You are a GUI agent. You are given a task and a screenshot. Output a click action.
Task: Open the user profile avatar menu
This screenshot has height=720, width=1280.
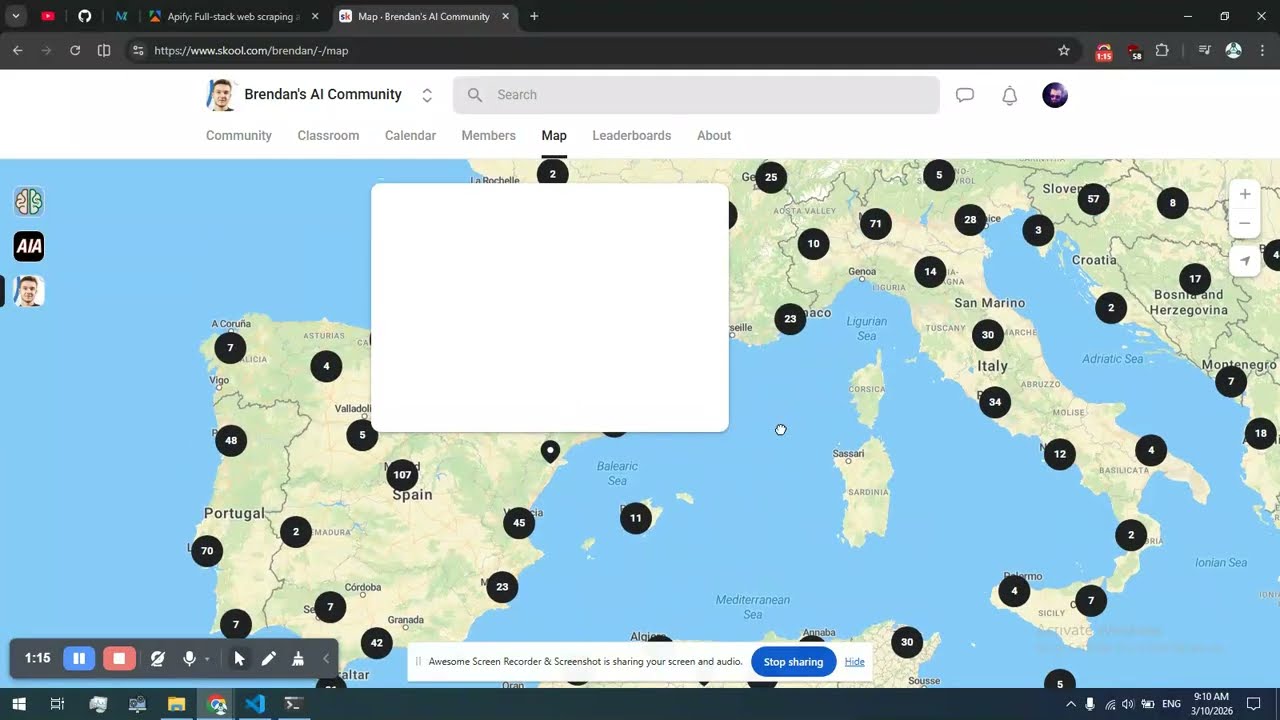1055,95
